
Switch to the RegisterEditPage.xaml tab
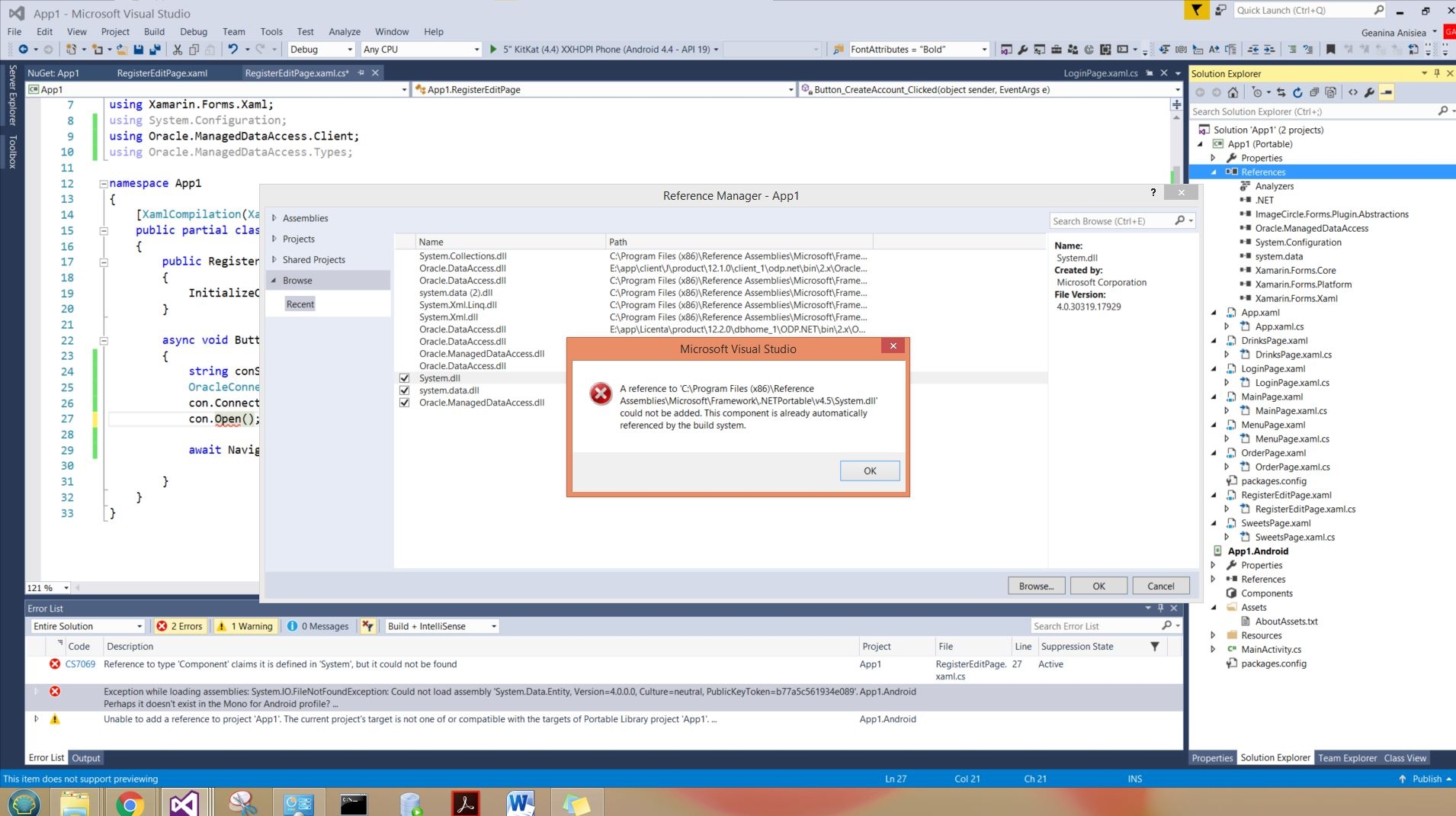162,73
